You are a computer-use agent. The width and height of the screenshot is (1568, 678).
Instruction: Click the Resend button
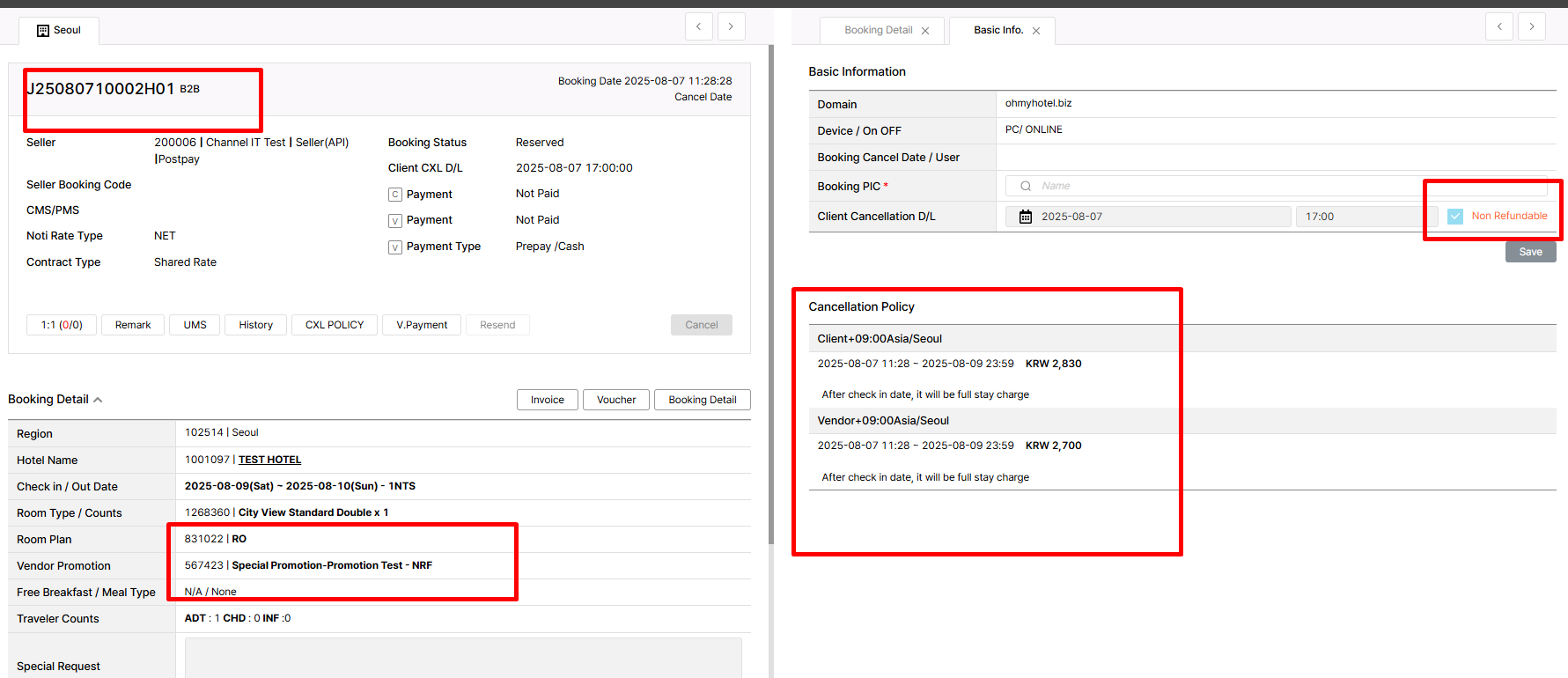point(497,325)
